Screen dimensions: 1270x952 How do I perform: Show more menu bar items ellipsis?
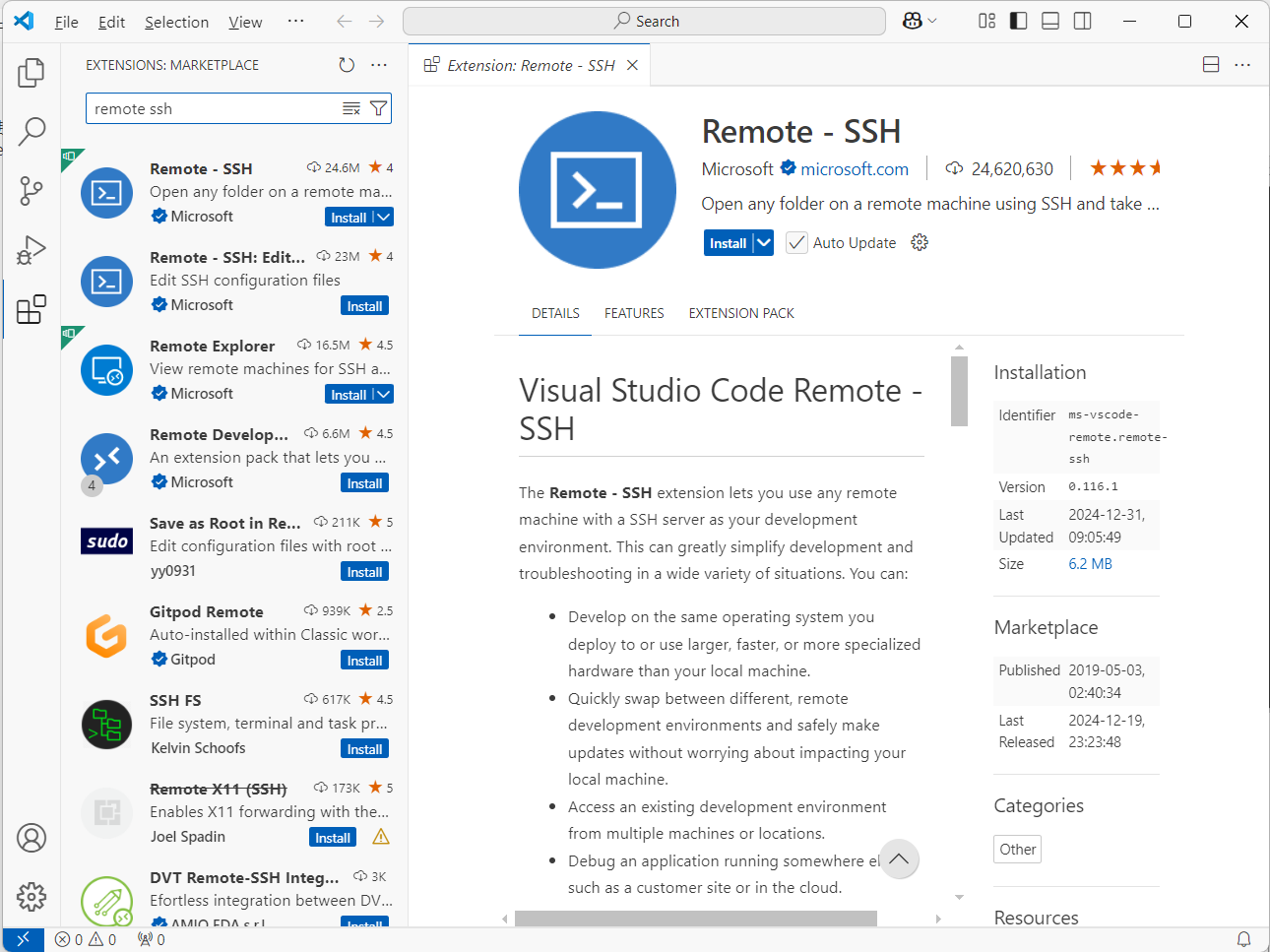pyautogui.click(x=295, y=21)
